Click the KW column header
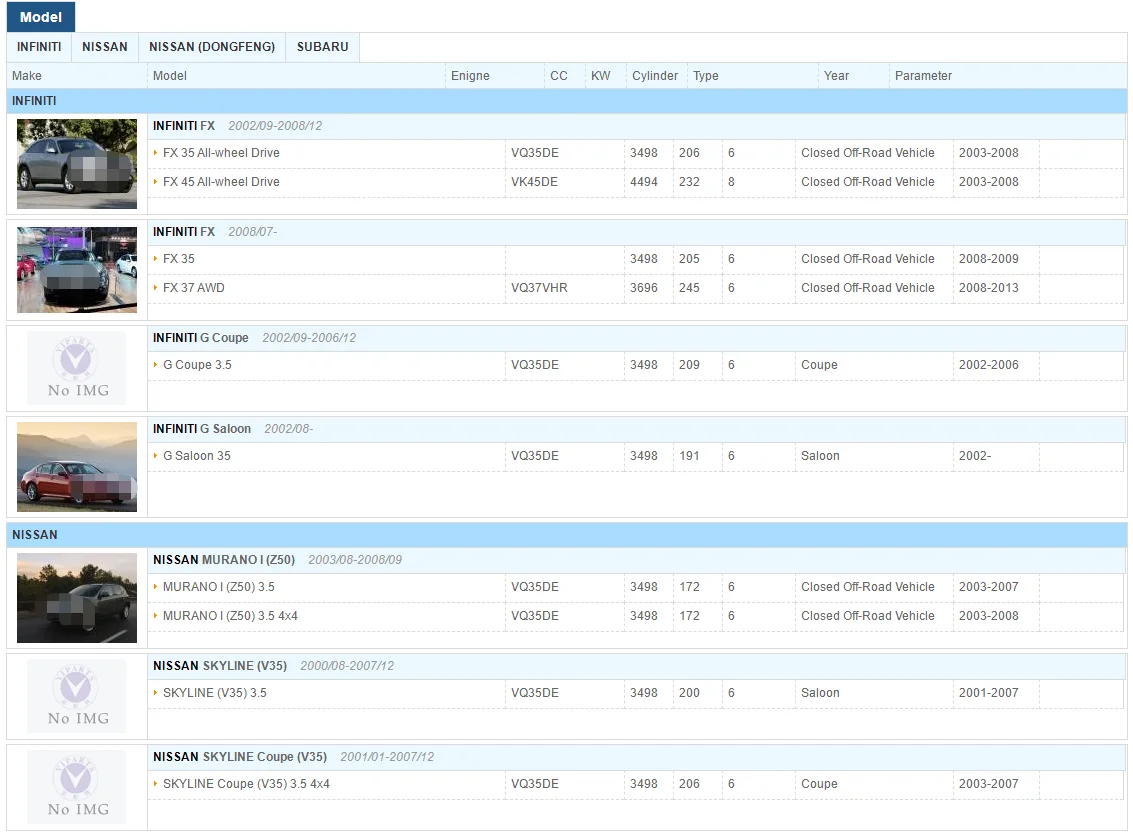Viewport: 1133px width, 833px height. click(x=600, y=76)
